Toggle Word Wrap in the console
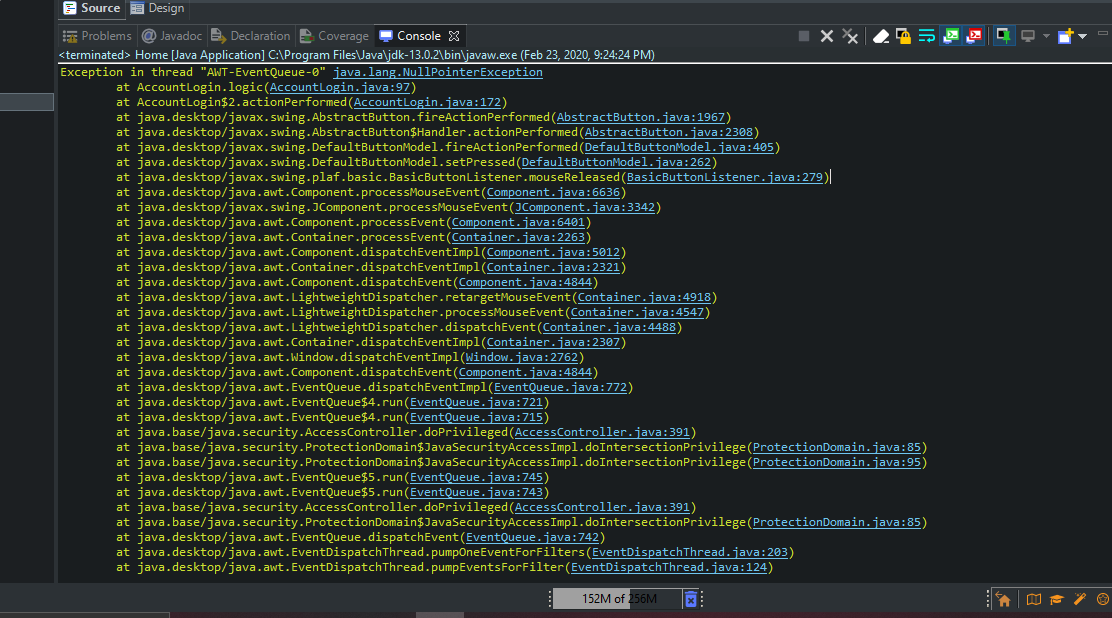Viewport: 1112px width, 618px height. tap(926, 36)
